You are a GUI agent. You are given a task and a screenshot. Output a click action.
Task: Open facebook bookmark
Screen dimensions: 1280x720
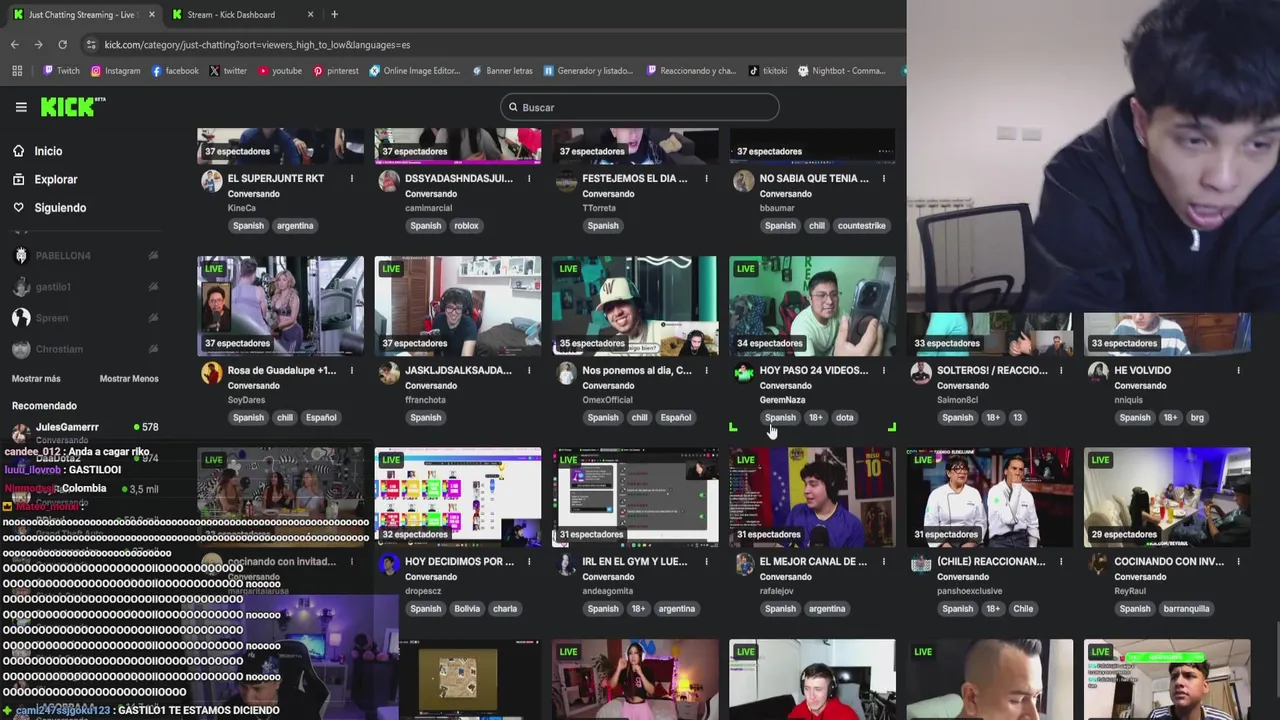tap(175, 71)
